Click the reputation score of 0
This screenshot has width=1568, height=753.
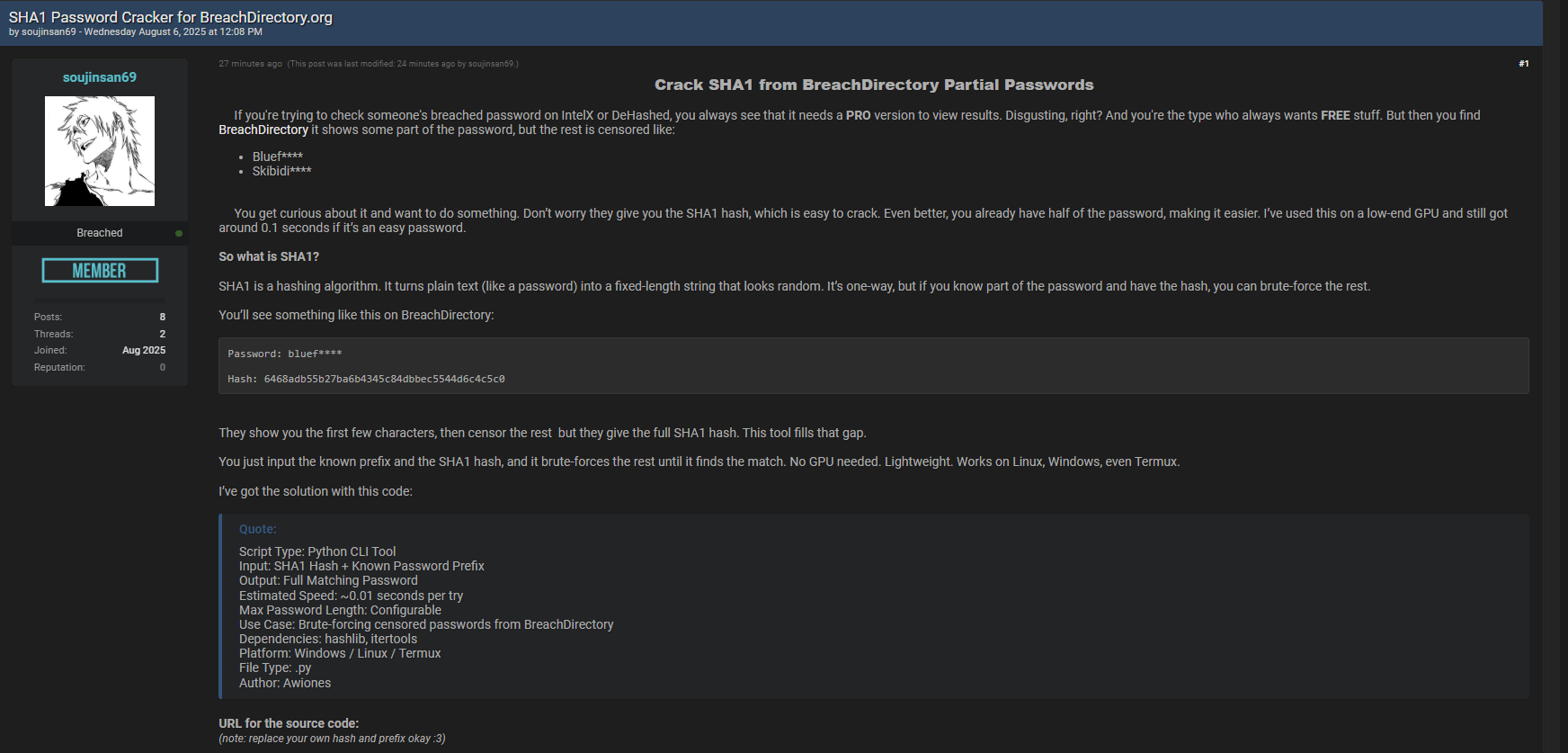tap(163, 367)
